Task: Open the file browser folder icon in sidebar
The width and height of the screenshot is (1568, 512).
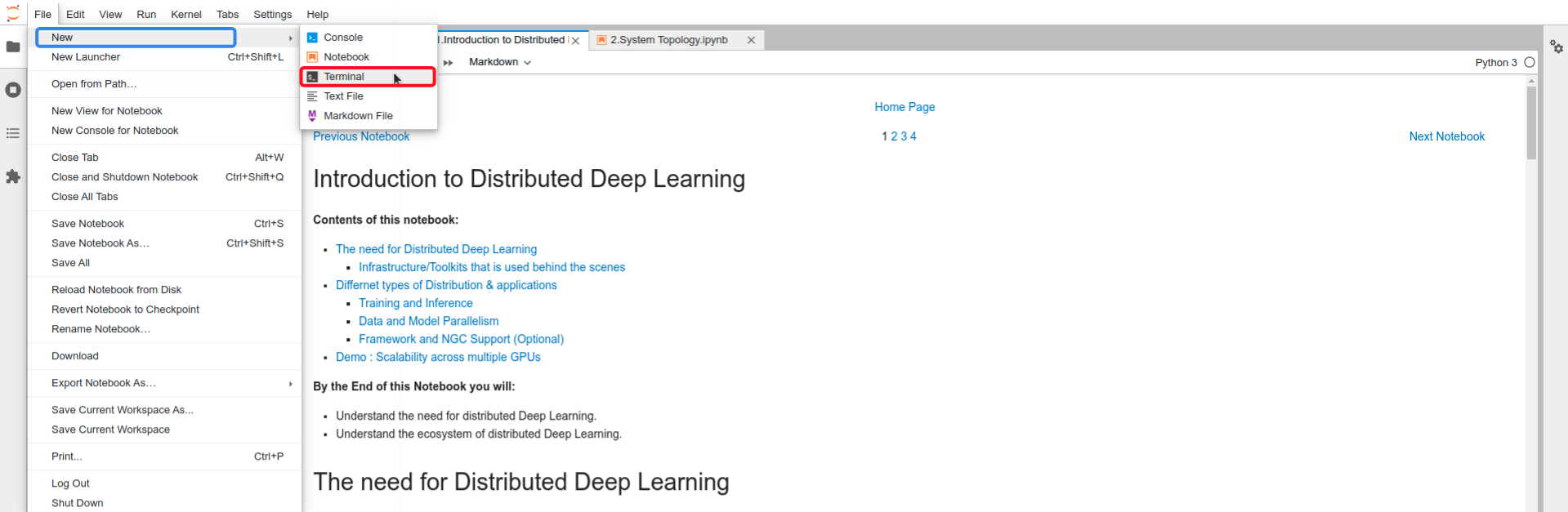Action: click(13, 47)
